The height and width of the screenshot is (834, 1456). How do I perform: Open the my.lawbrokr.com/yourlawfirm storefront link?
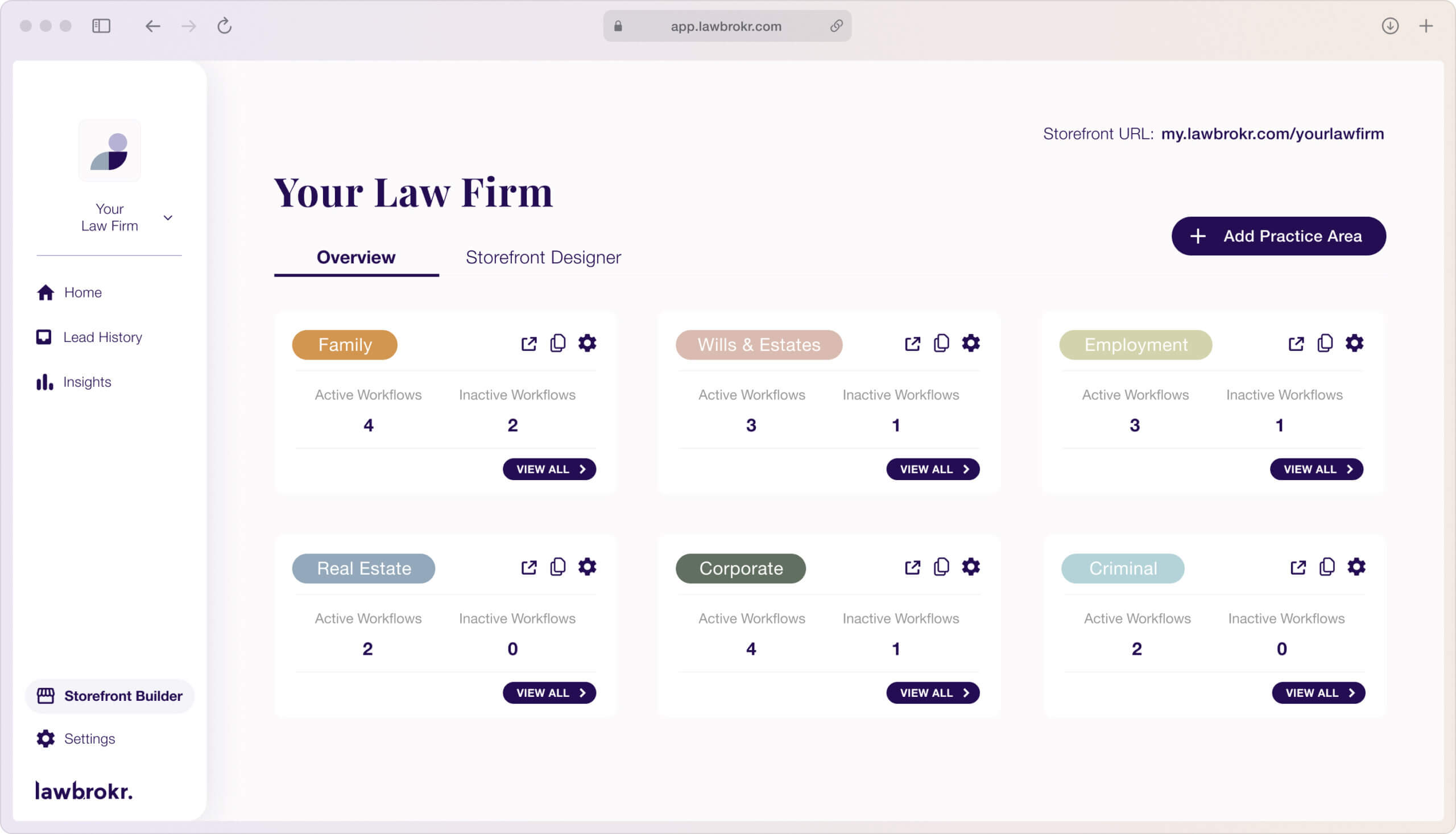coord(1272,134)
